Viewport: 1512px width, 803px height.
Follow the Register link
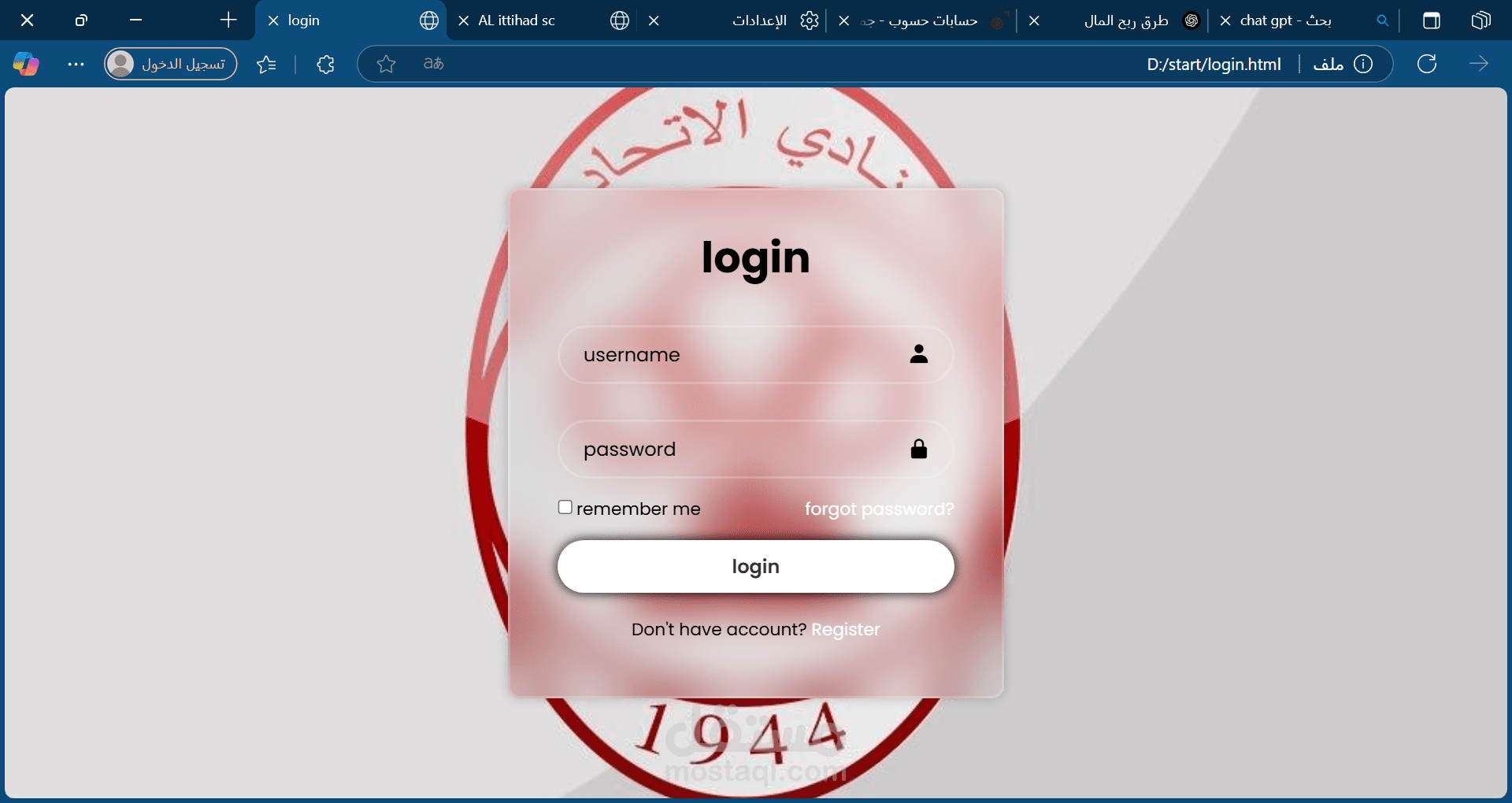pyautogui.click(x=846, y=629)
